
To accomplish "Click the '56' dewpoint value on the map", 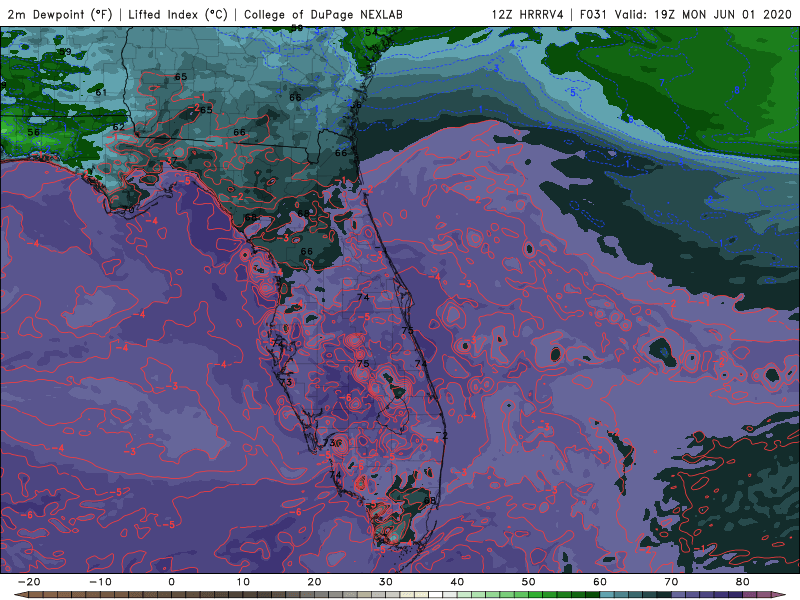I will (34, 132).
